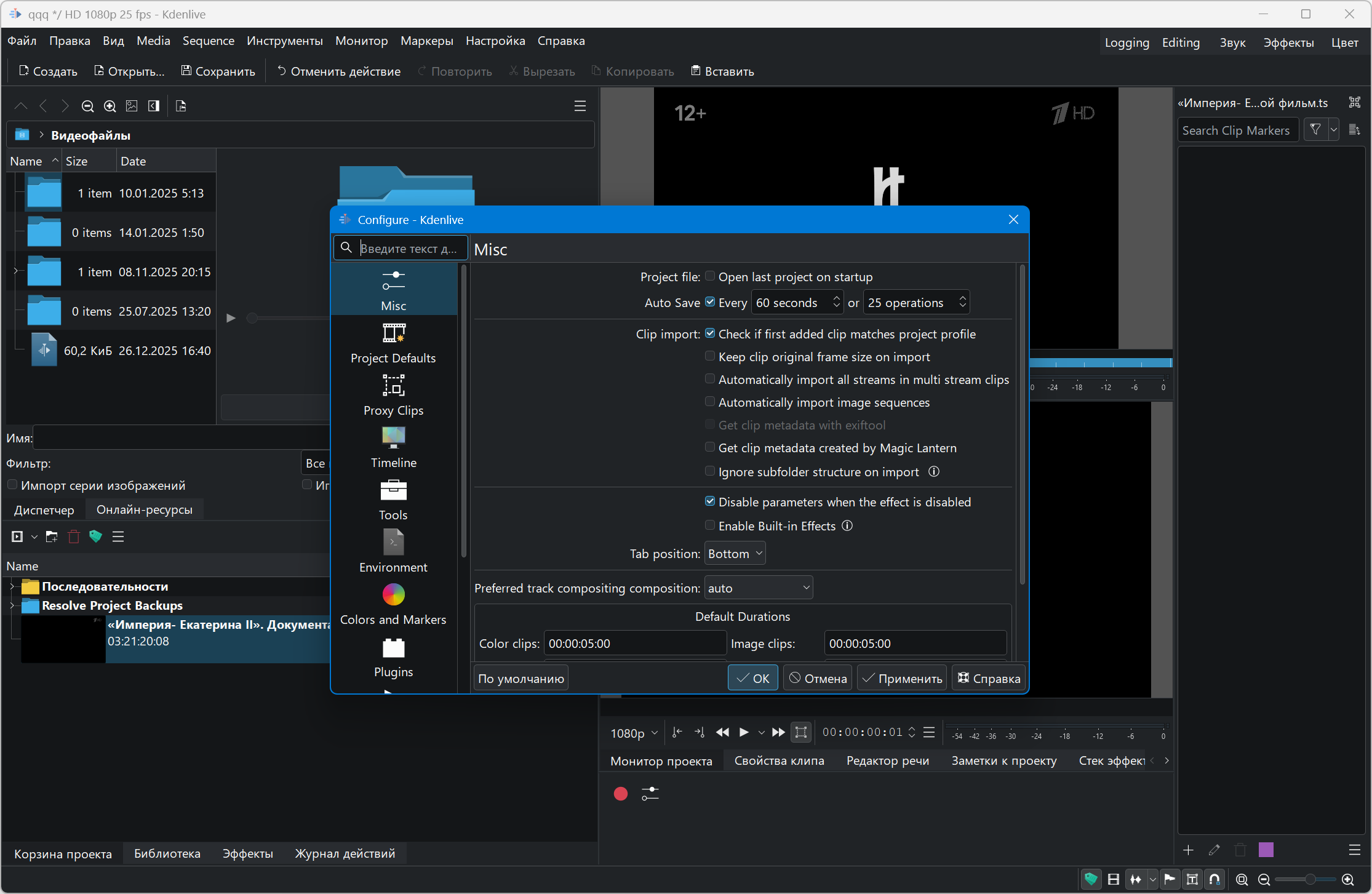Screen dimensions: 1372x894
Task: Click the add marker plus icon
Action: [1188, 850]
